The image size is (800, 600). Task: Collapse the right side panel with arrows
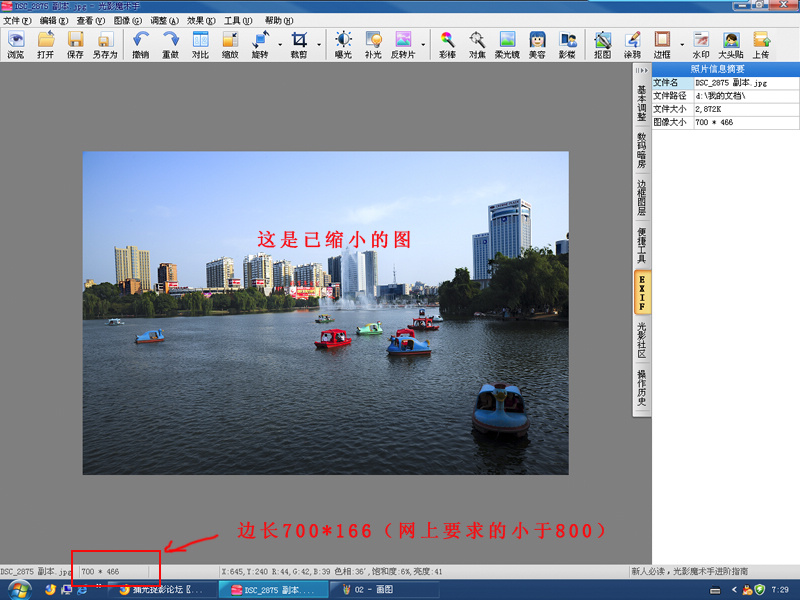[642, 70]
